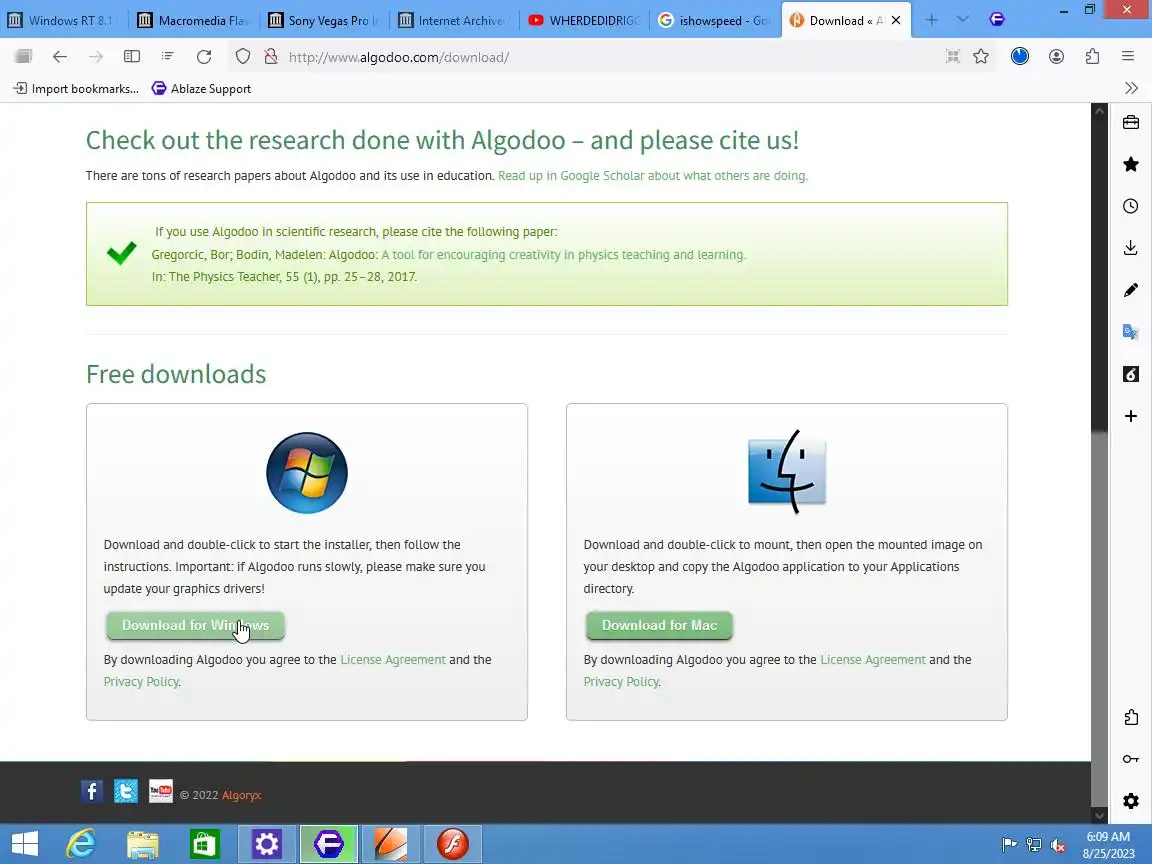Click the screenshot capture icon in address bar
Viewport: 1152px width, 864px height.
(x=953, y=57)
